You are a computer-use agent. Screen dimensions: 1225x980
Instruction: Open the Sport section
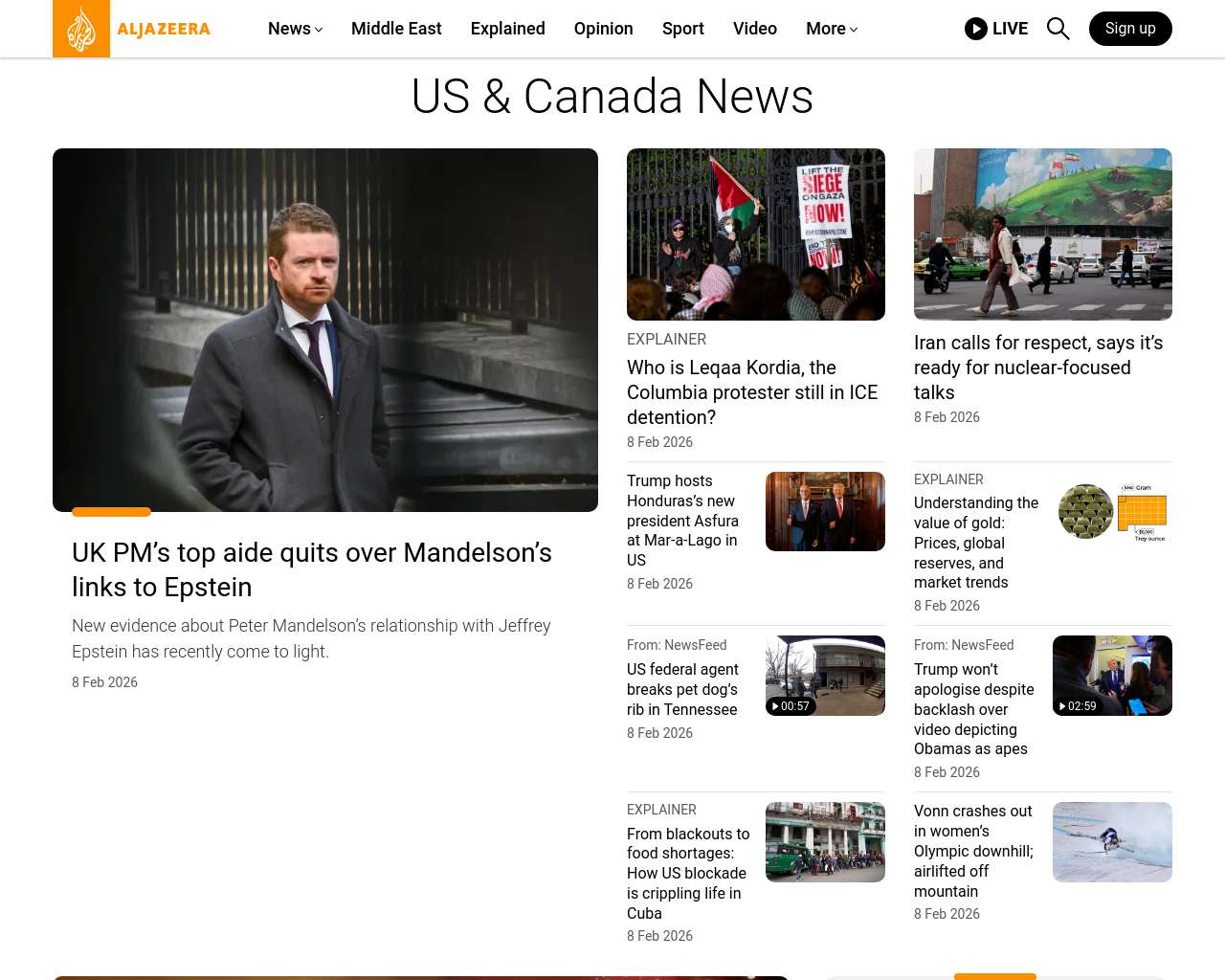(682, 29)
